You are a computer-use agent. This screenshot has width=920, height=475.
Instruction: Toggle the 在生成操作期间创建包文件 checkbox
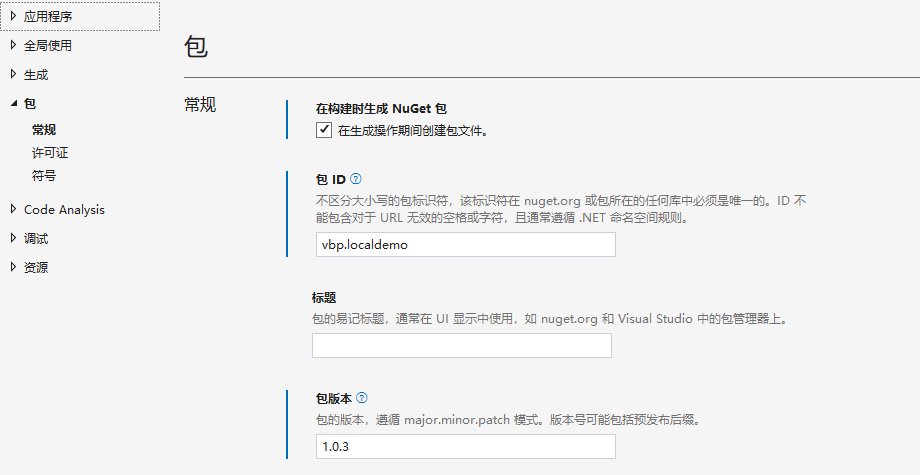[x=323, y=130]
